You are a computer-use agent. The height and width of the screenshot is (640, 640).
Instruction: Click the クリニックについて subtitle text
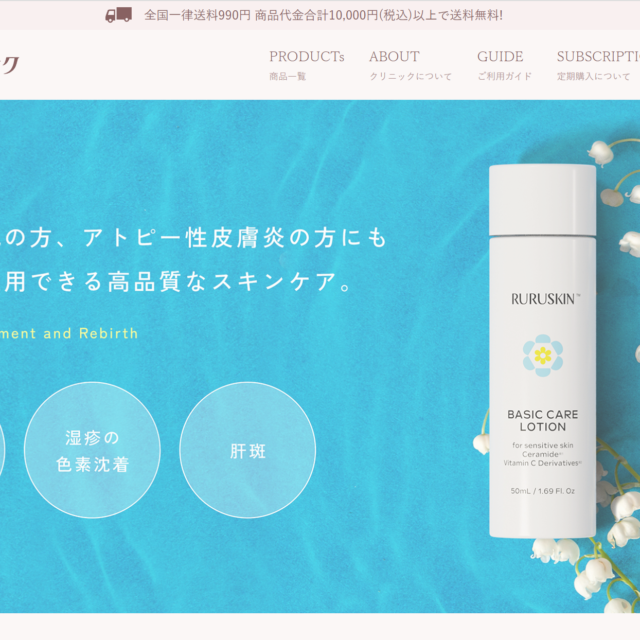pyautogui.click(x=411, y=76)
